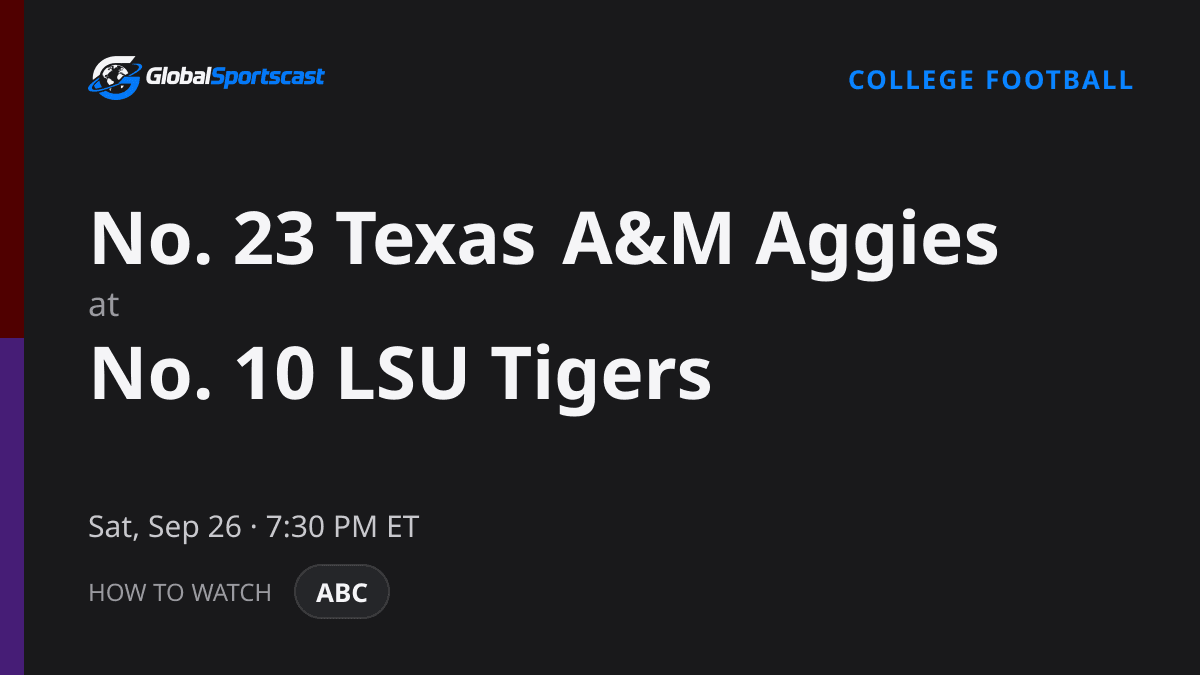Click the ABC channel badge

point(342,592)
